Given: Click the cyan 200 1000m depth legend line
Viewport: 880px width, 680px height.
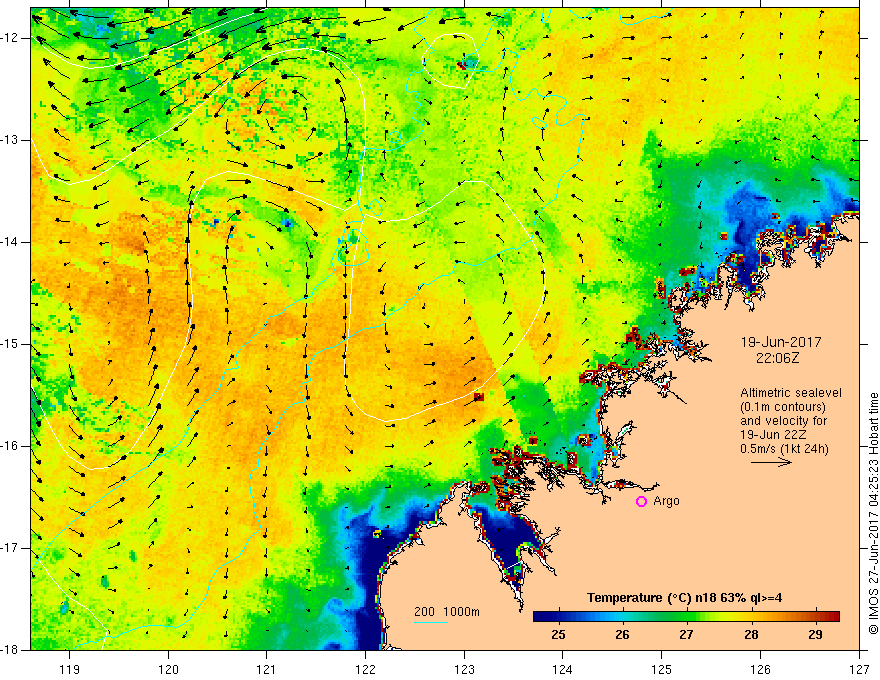Looking at the screenshot, I should (431, 622).
